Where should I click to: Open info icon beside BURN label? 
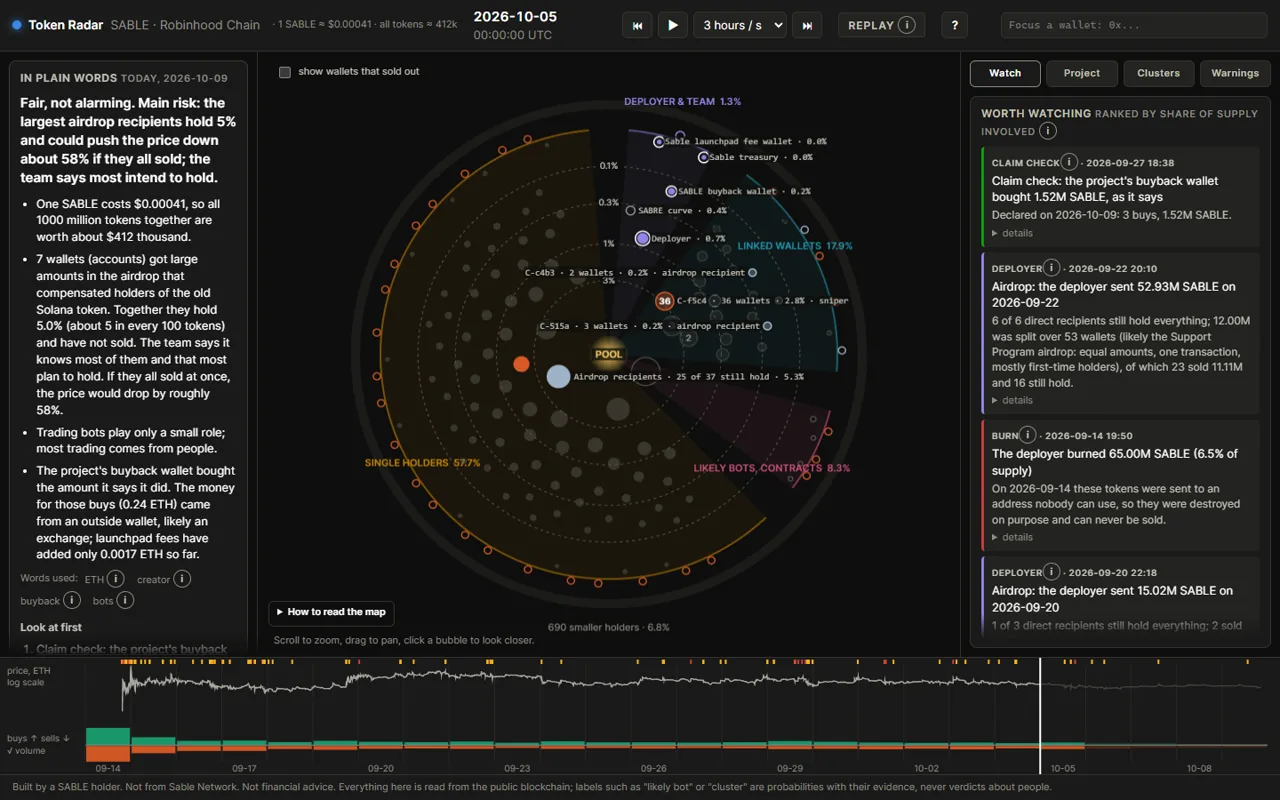(1027, 435)
